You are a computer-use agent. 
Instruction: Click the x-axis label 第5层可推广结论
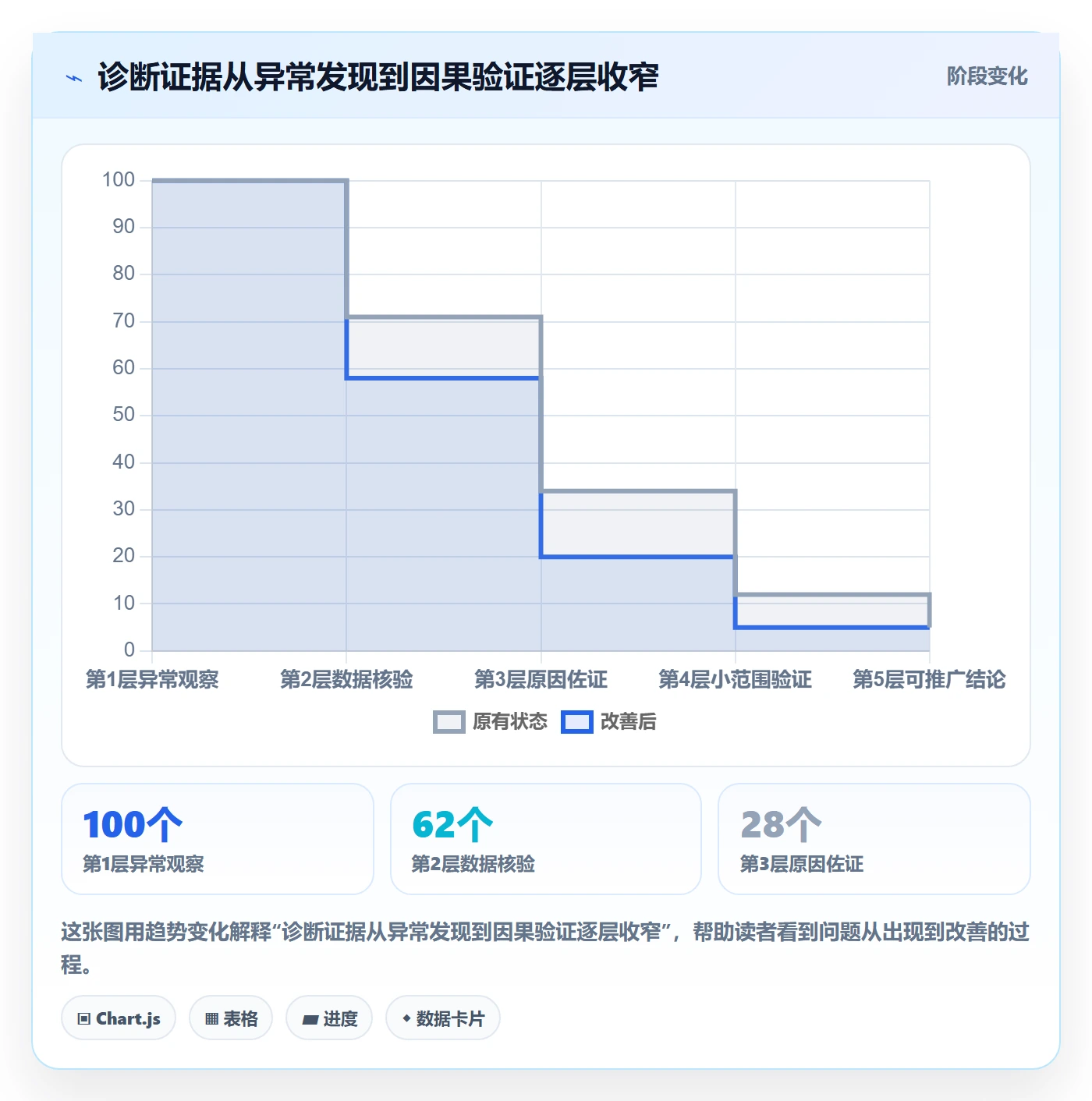point(929,679)
